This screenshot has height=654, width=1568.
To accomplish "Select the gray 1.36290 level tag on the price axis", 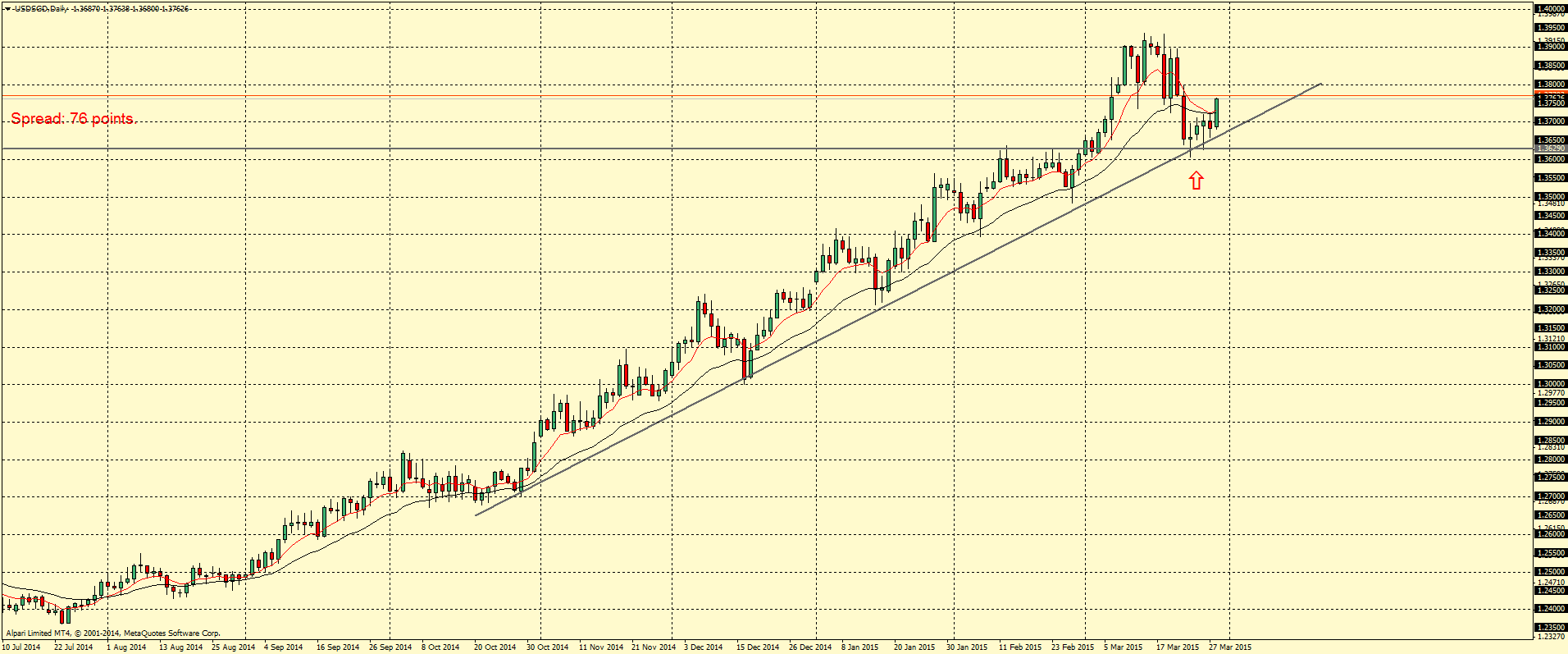I will coord(1551,149).
